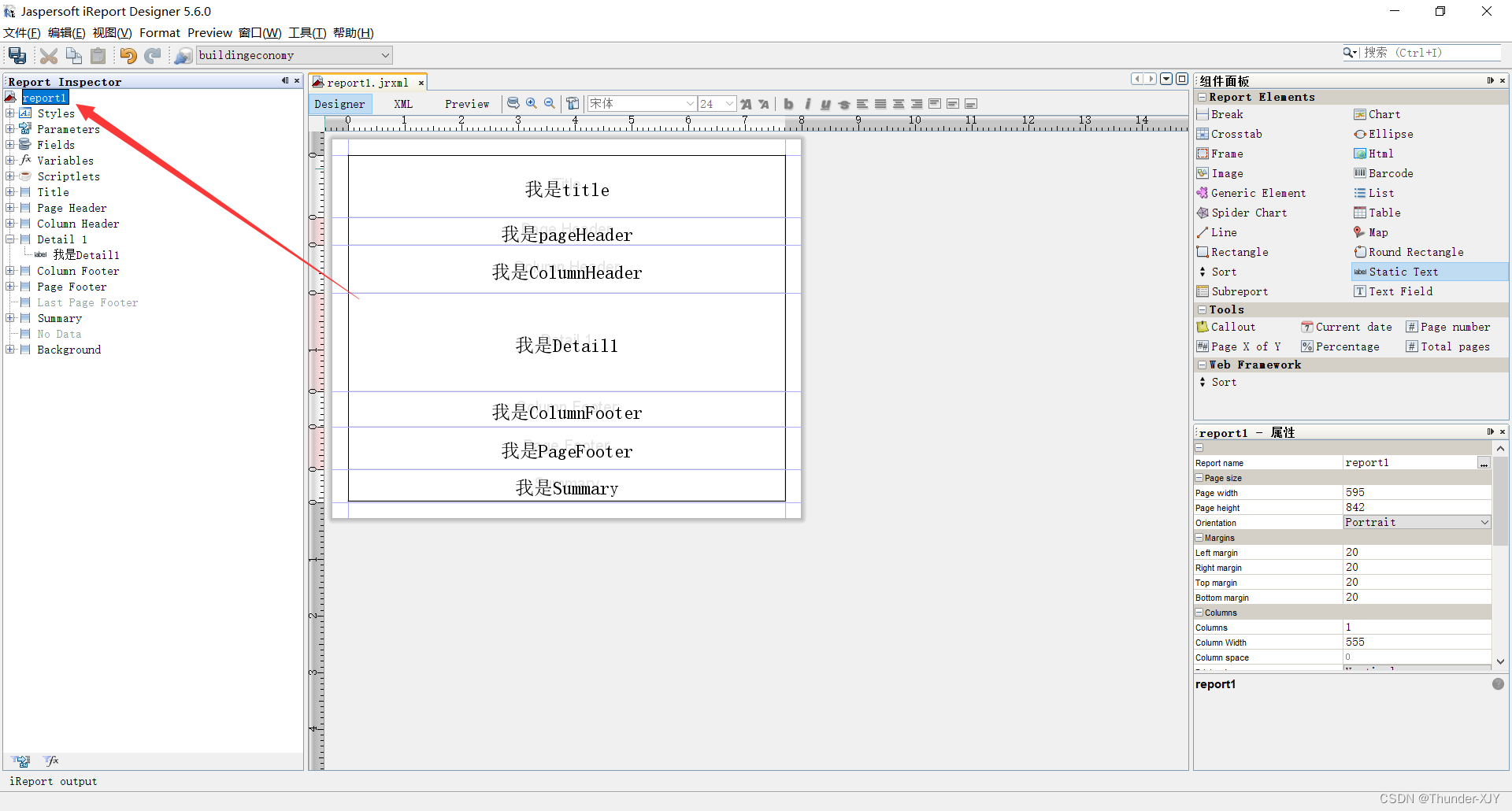
Task: Open the buildingeconomy datasource dropdown
Action: (x=385, y=55)
